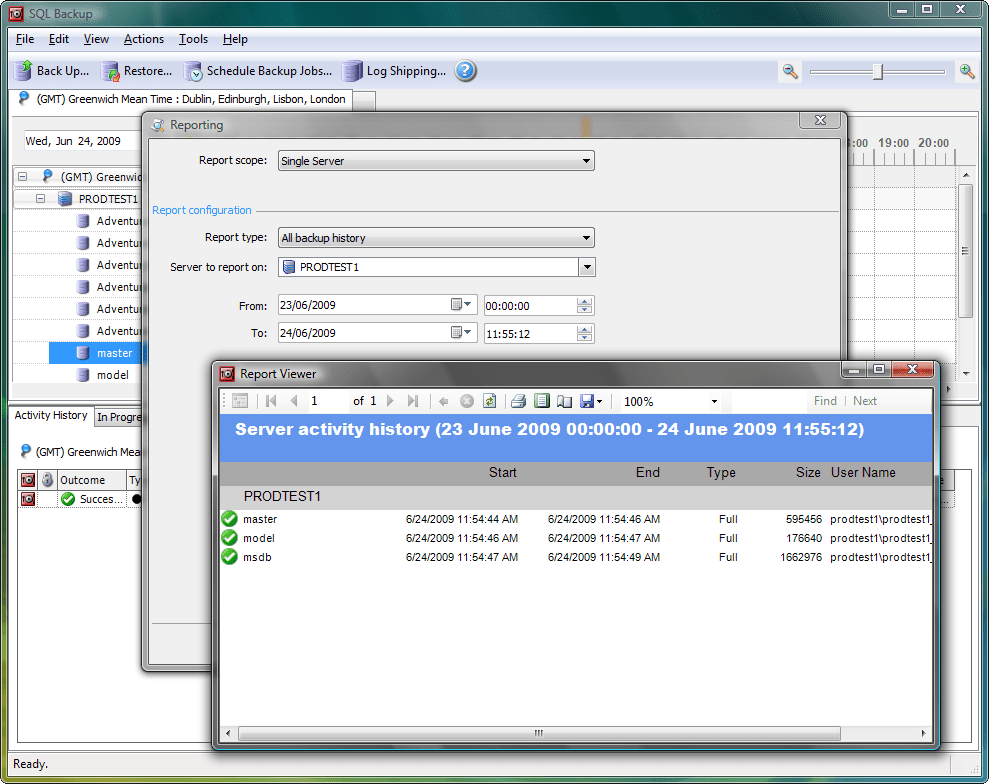Refresh the report in Report Viewer
The height and width of the screenshot is (784, 989).
click(x=489, y=401)
